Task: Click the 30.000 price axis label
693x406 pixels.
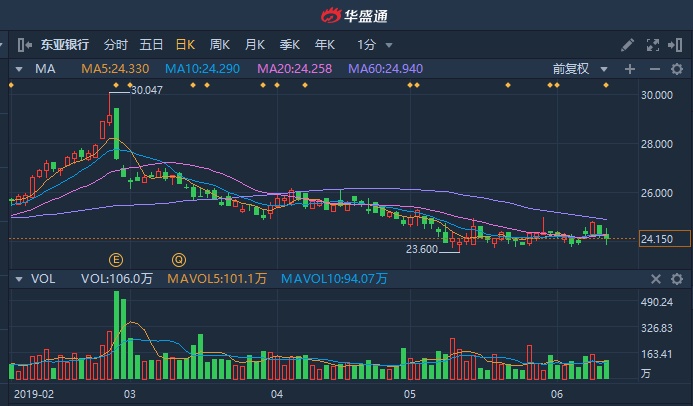Action: (x=657, y=95)
